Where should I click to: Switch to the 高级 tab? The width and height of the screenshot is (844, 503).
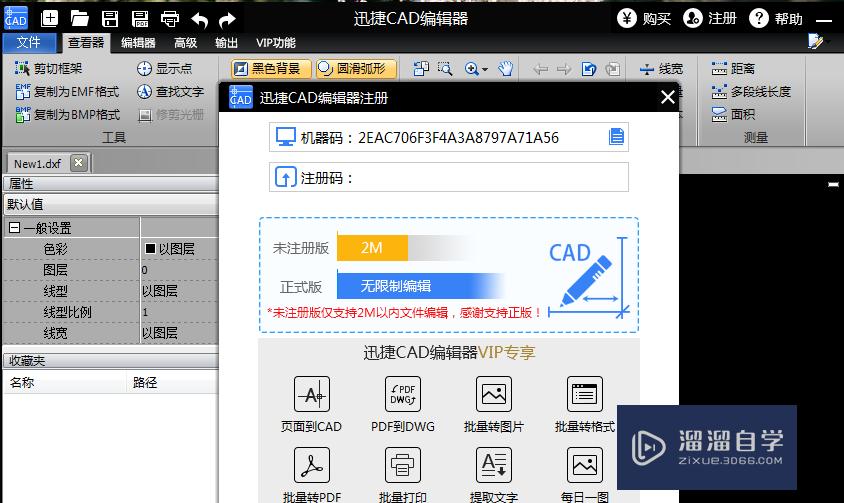[186, 43]
